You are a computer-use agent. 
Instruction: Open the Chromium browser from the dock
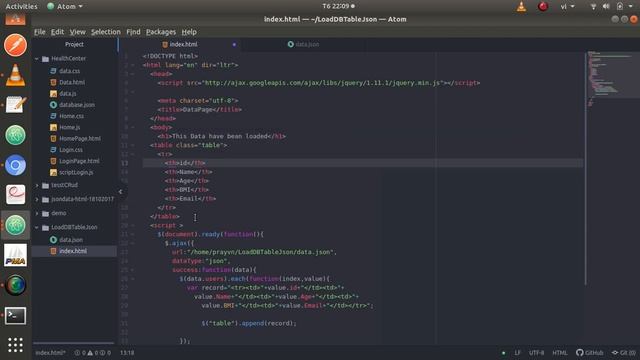click(16, 165)
